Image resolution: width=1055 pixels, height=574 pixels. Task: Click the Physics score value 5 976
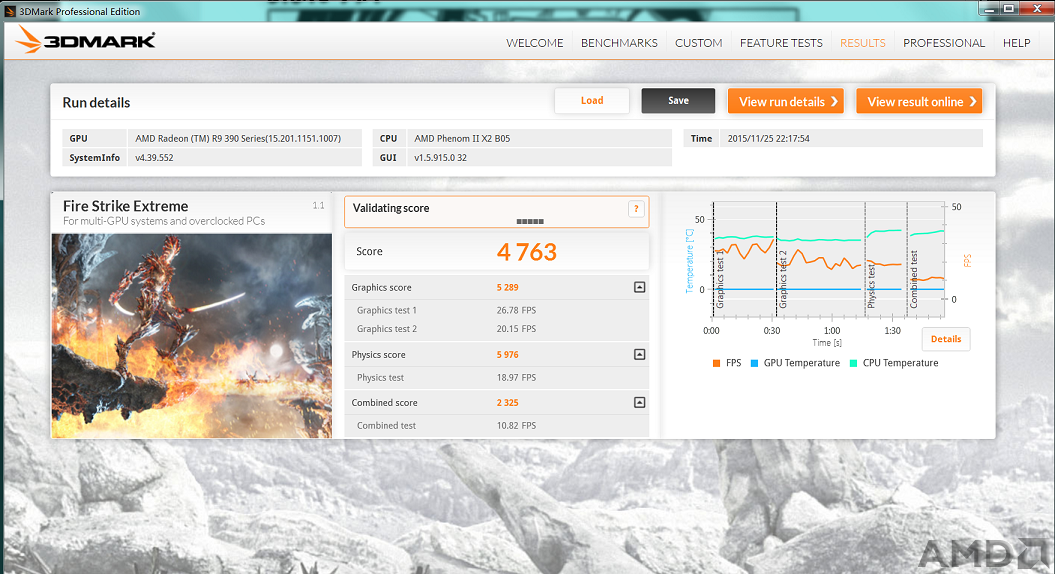point(507,355)
